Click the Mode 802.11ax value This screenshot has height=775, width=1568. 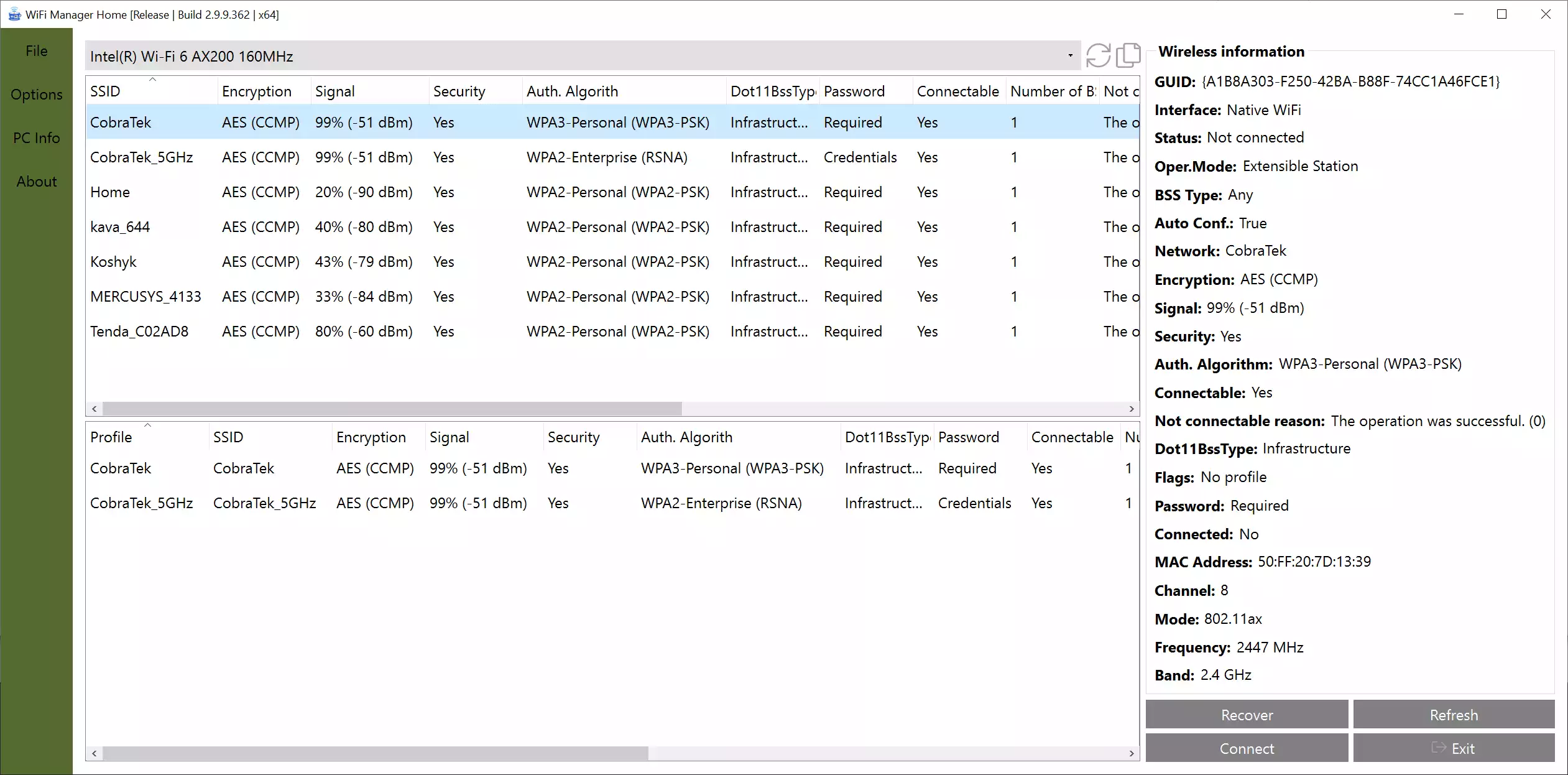1233,619
